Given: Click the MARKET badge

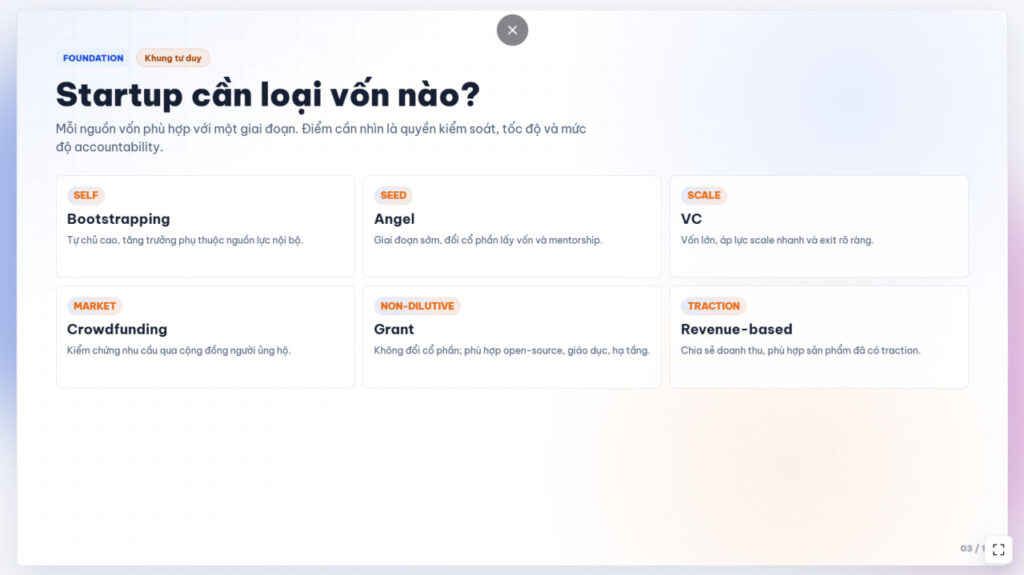Looking at the screenshot, I should pos(95,306).
